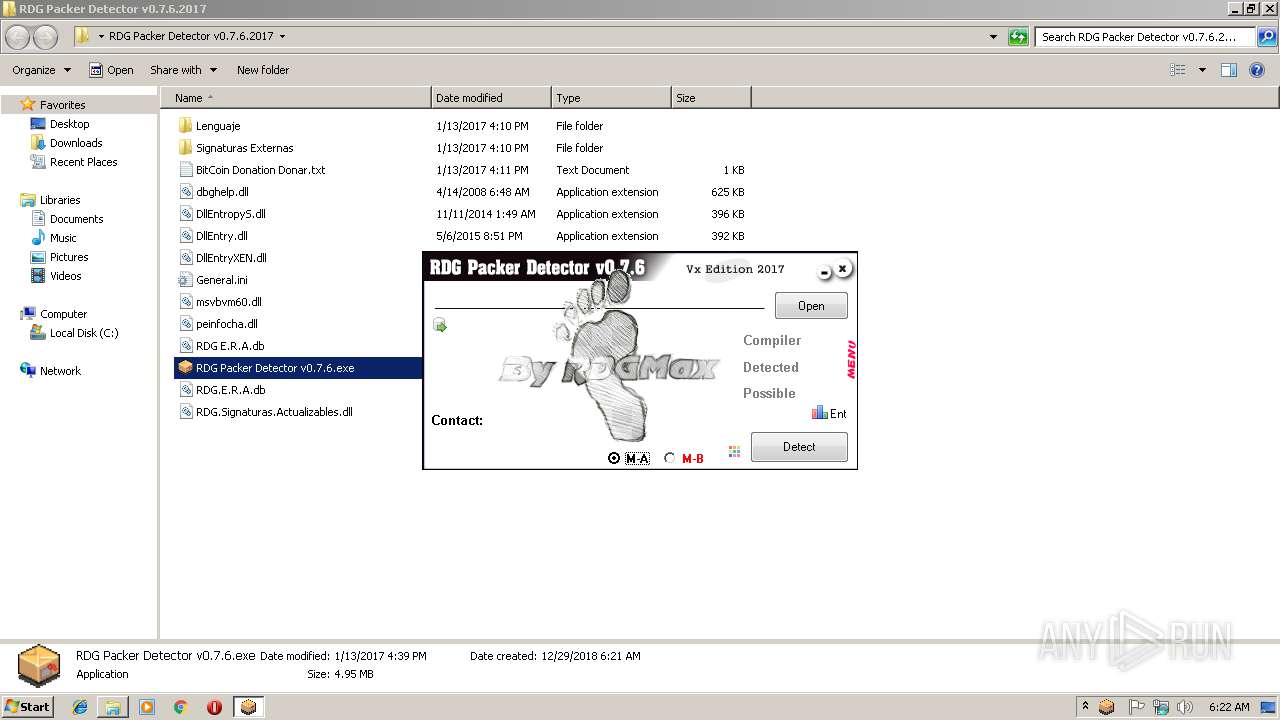Open Desktop in the Favorites sidebar
Viewport: 1280px width, 720px height.
click(69, 124)
